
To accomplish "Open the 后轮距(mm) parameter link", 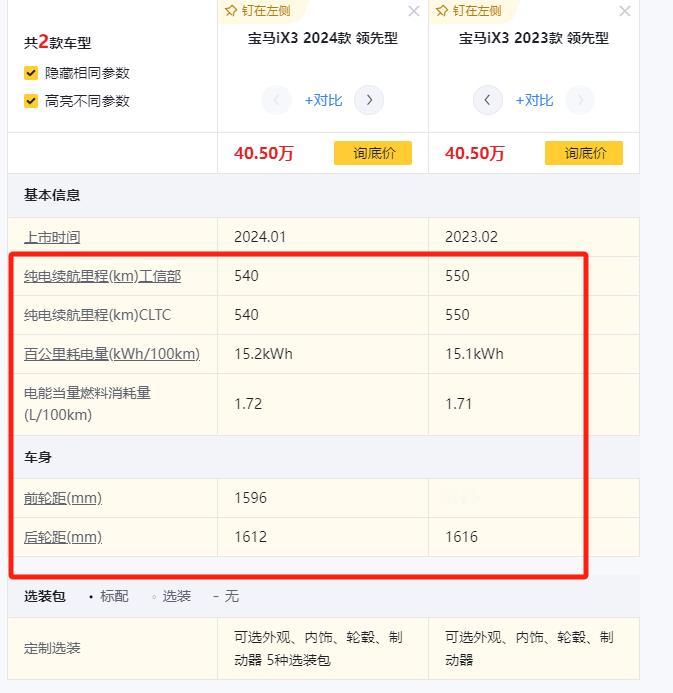I will click(63, 537).
